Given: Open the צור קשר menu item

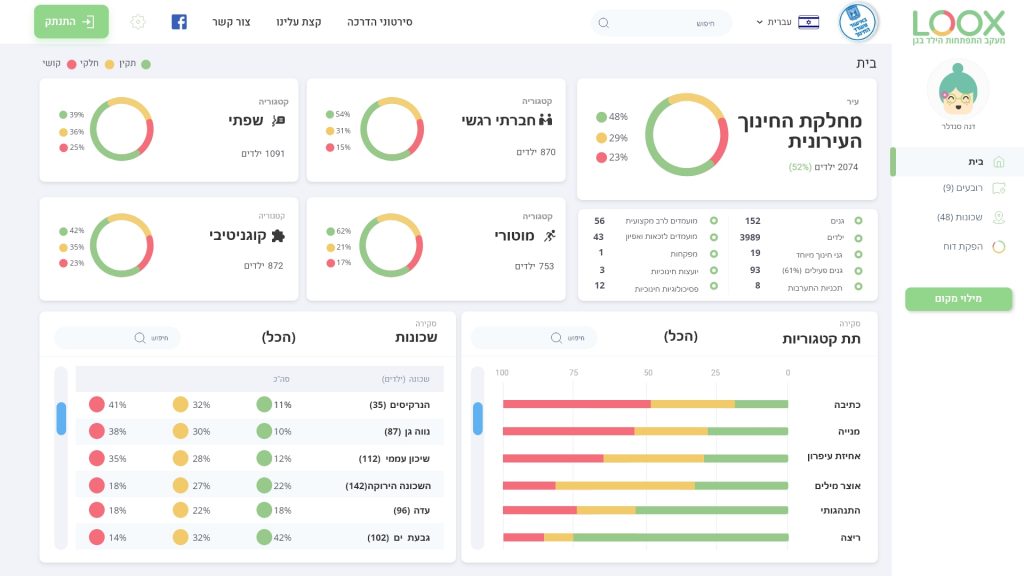Looking at the screenshot, I should coord(231,22).
